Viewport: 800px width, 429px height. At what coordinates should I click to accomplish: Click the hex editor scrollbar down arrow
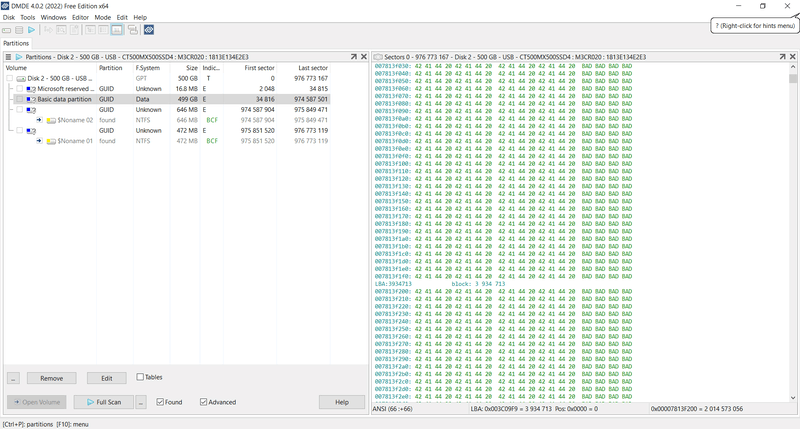click(x=793, y=398)
